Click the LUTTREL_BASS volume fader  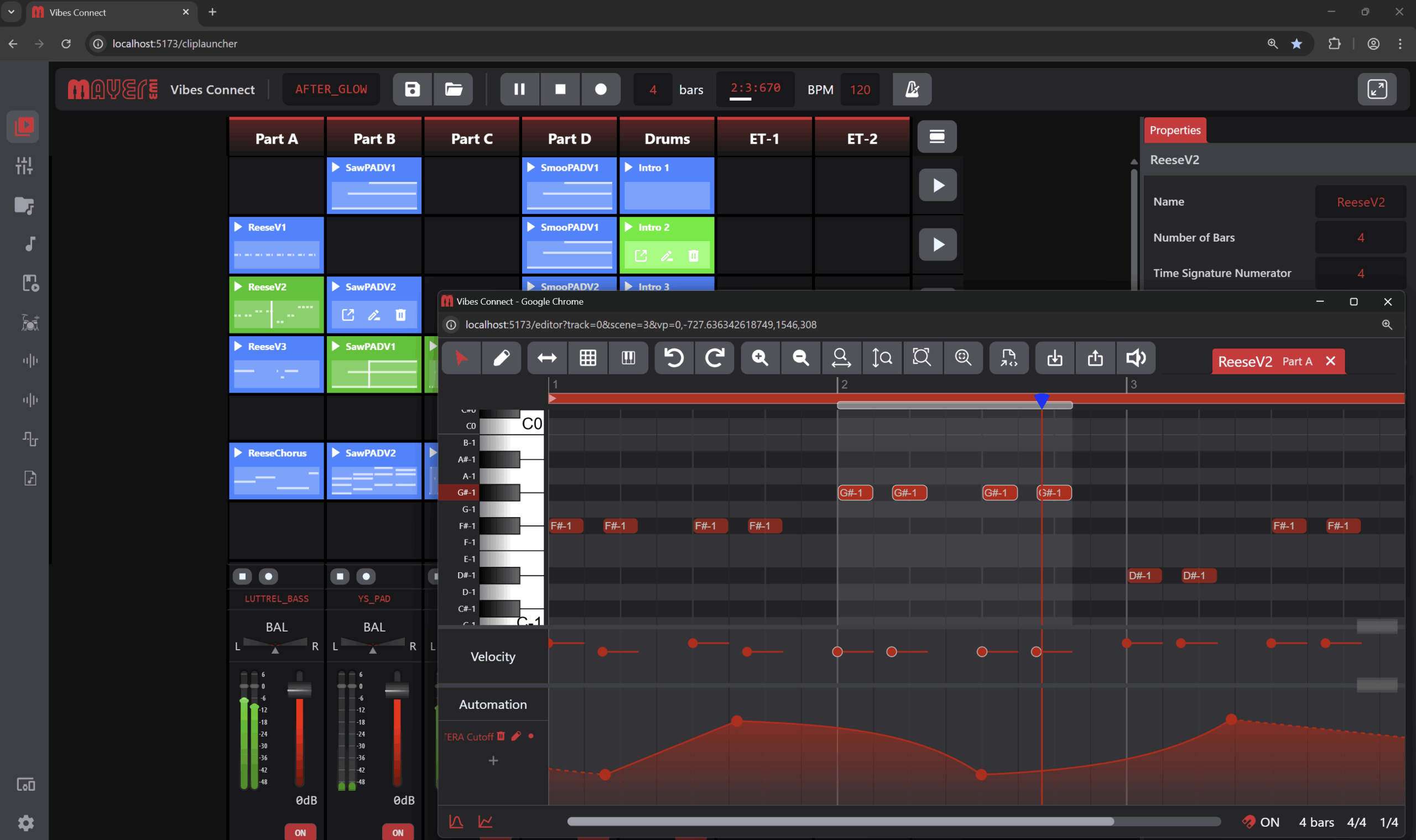pos(299,690)
